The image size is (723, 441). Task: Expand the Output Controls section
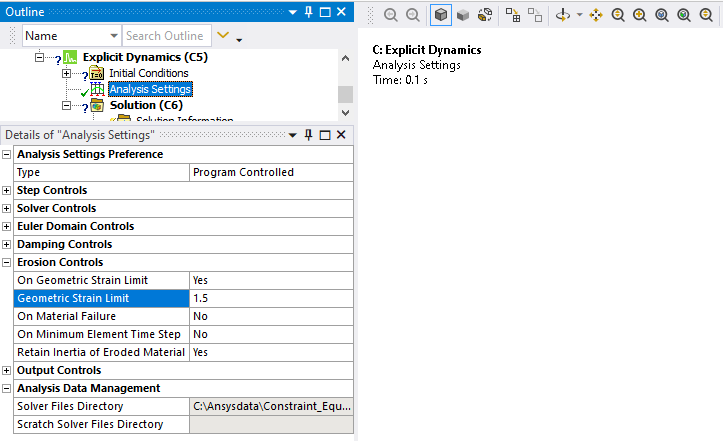(x=6, y=370)
